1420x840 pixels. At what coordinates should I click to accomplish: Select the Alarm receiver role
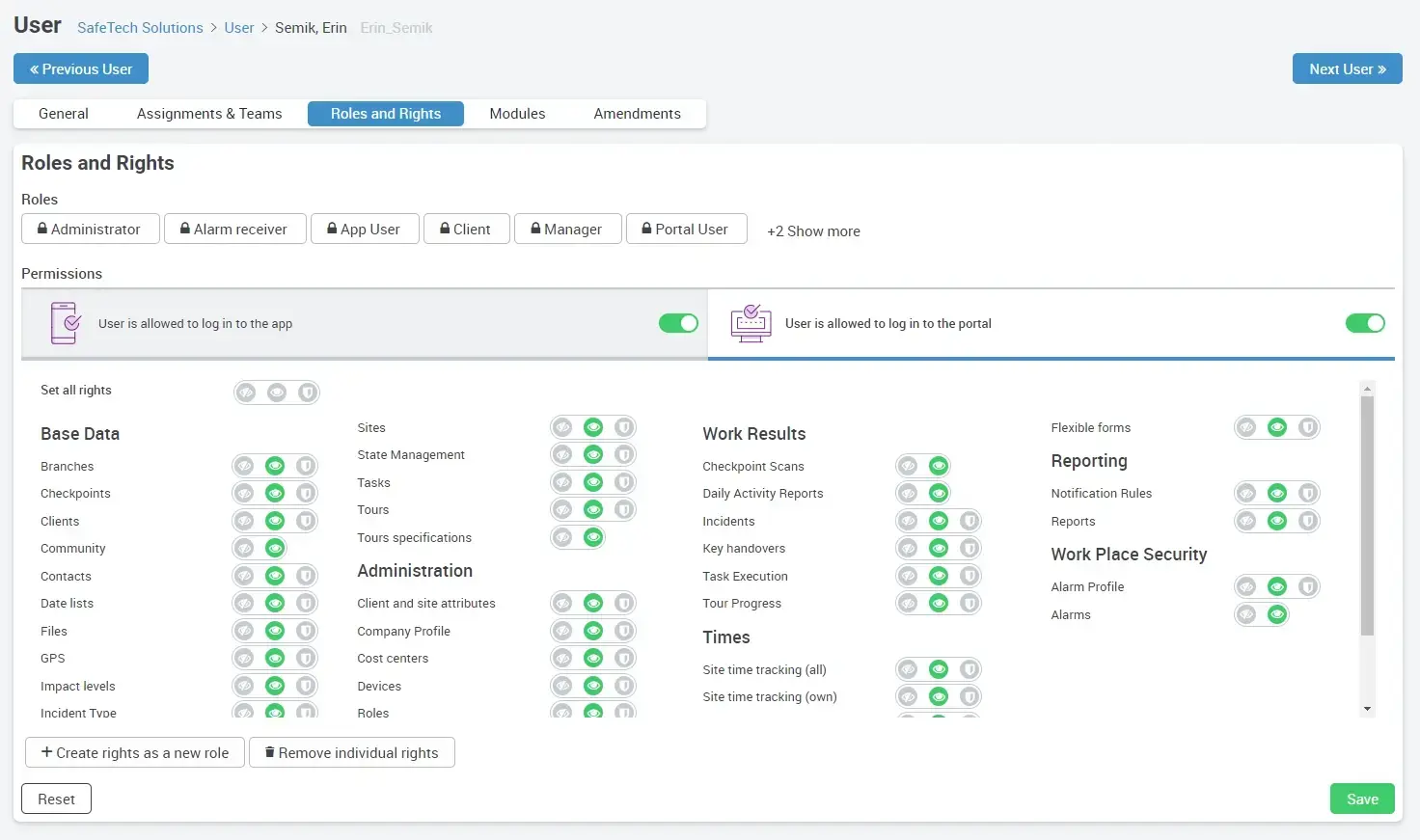pyautogui.click(x=234, y=230)
